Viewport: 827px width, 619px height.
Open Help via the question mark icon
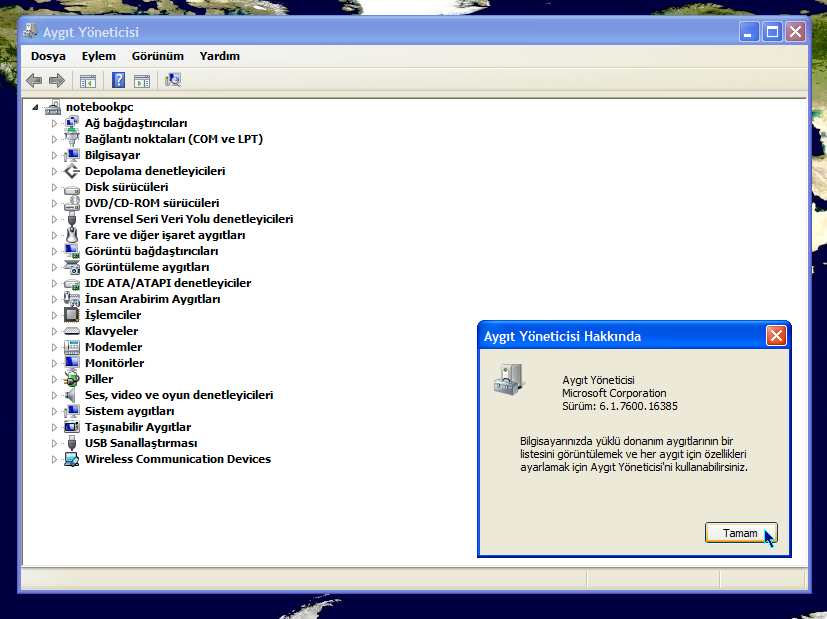119,80
